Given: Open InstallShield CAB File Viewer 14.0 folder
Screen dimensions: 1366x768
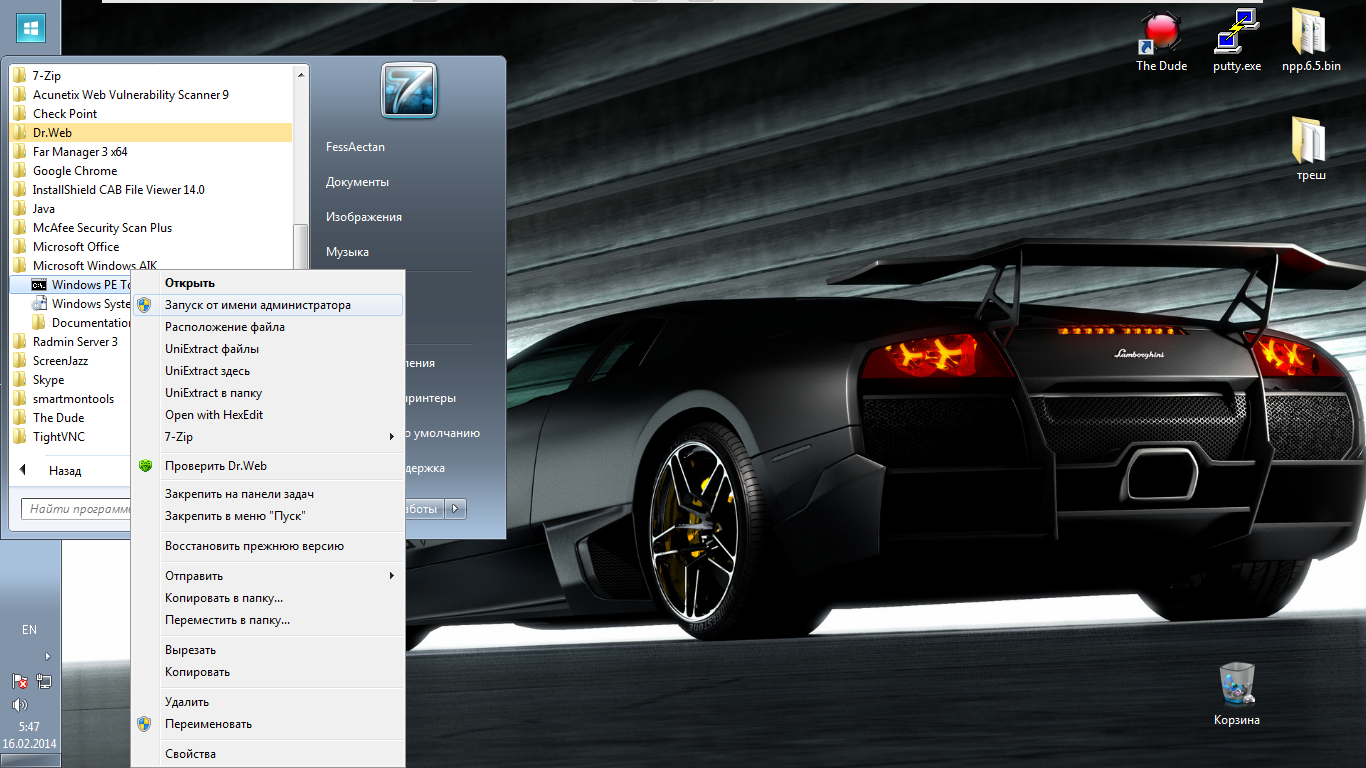Looking at the screenshot, I should 151,189.
